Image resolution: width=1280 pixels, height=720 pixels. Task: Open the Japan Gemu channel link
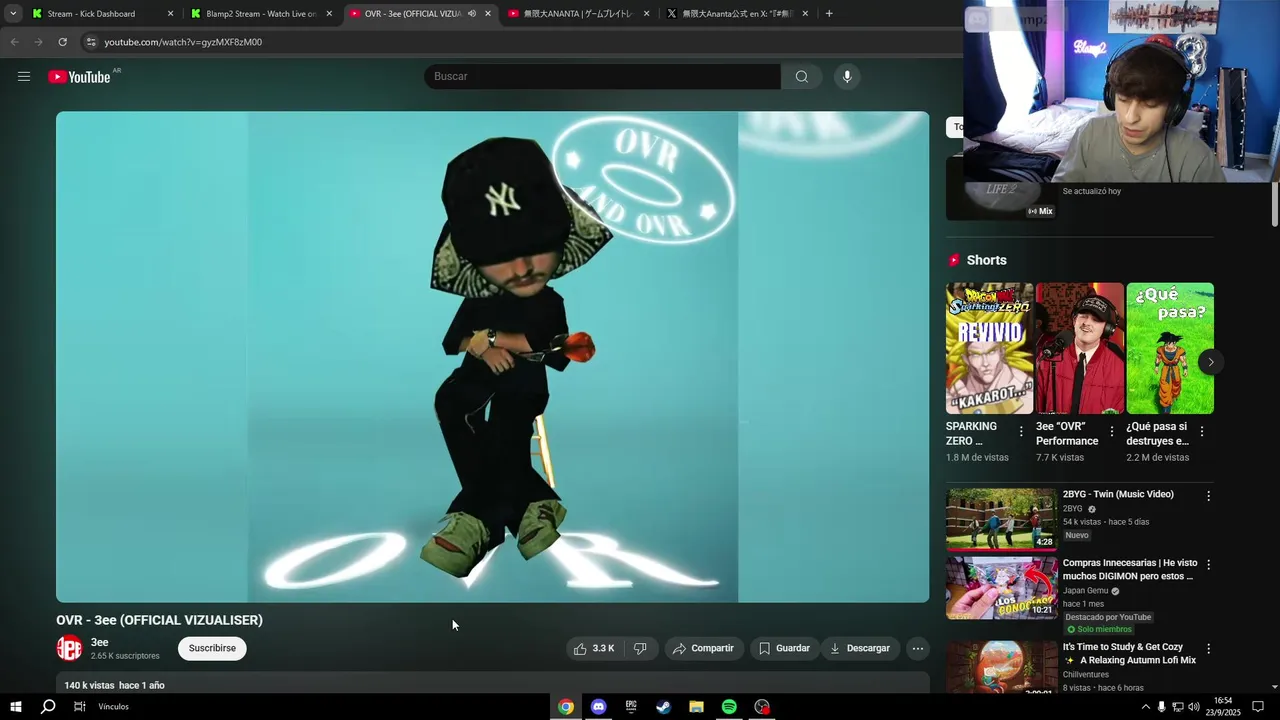coord(1086,591)
